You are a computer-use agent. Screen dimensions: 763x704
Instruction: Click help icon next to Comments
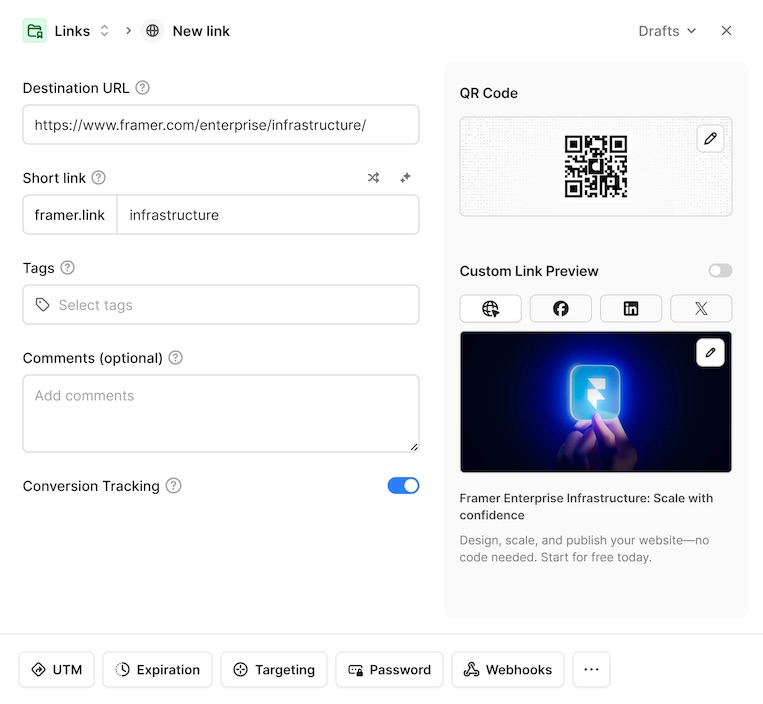pyautogui.click(x=176, y=358)
